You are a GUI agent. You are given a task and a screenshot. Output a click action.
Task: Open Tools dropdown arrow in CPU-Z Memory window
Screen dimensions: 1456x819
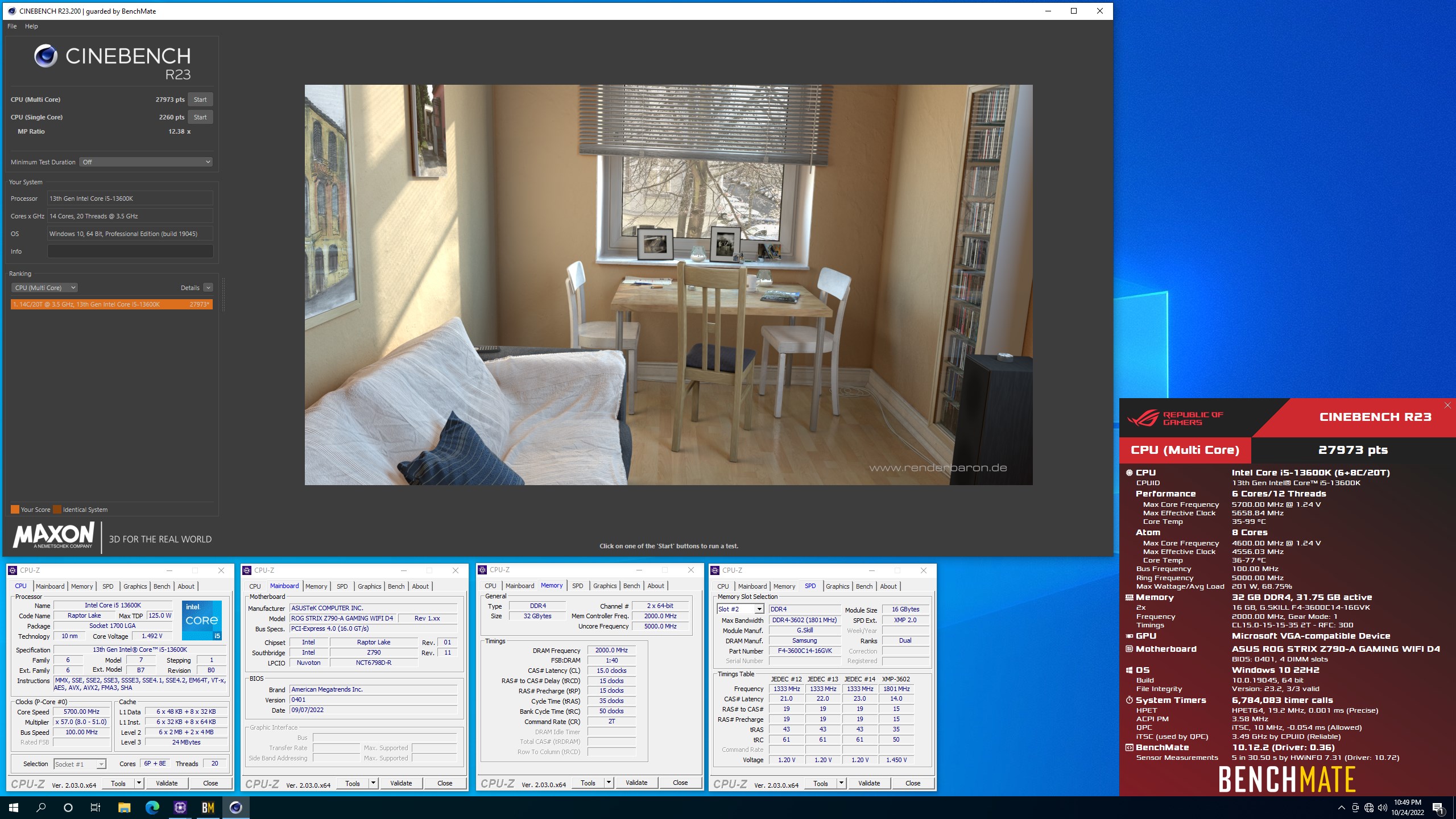pyautogui.click(x=609, y=783)
